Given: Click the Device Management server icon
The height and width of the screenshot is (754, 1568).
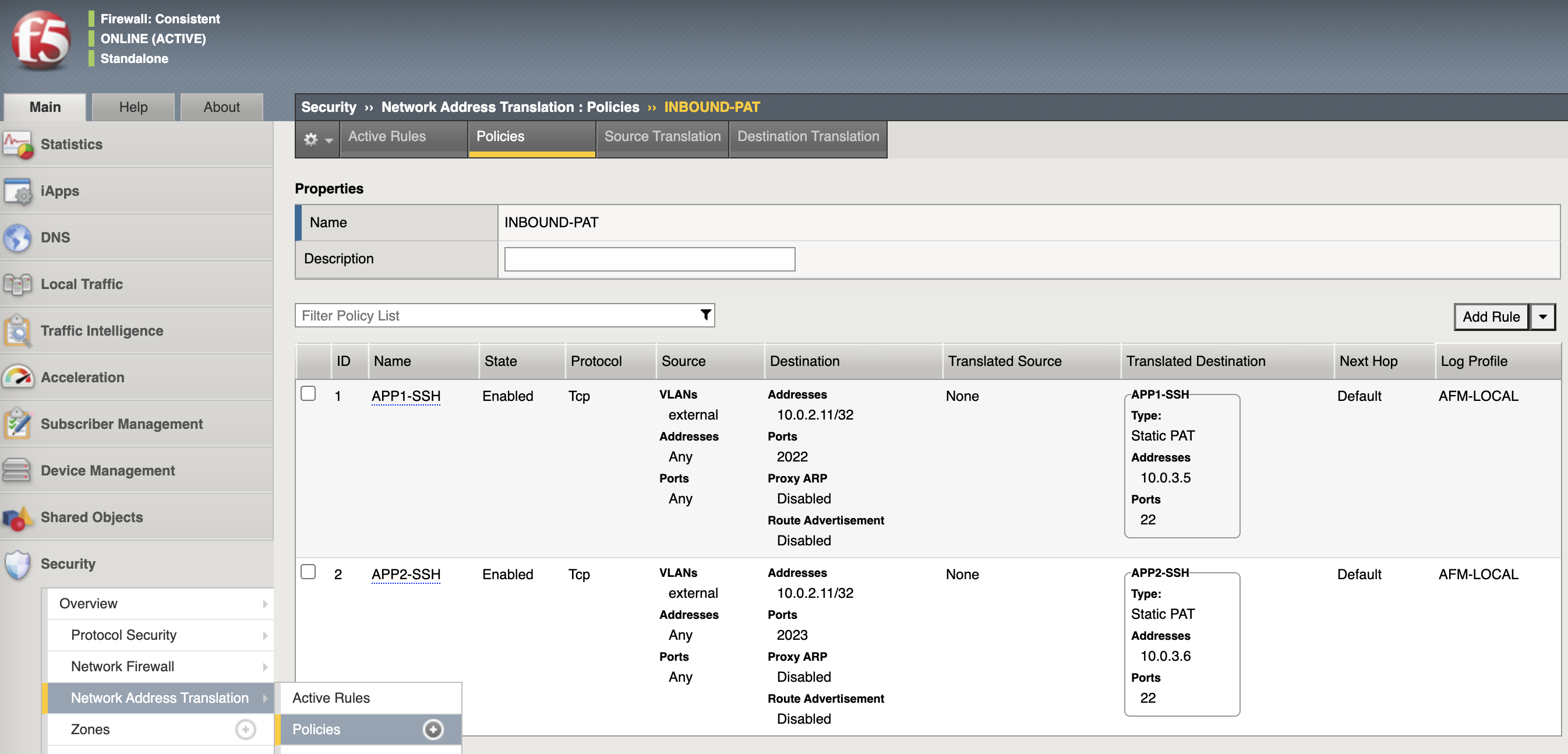Looking at the screenshot, I should pyautogui.click(x=17, y=471).
